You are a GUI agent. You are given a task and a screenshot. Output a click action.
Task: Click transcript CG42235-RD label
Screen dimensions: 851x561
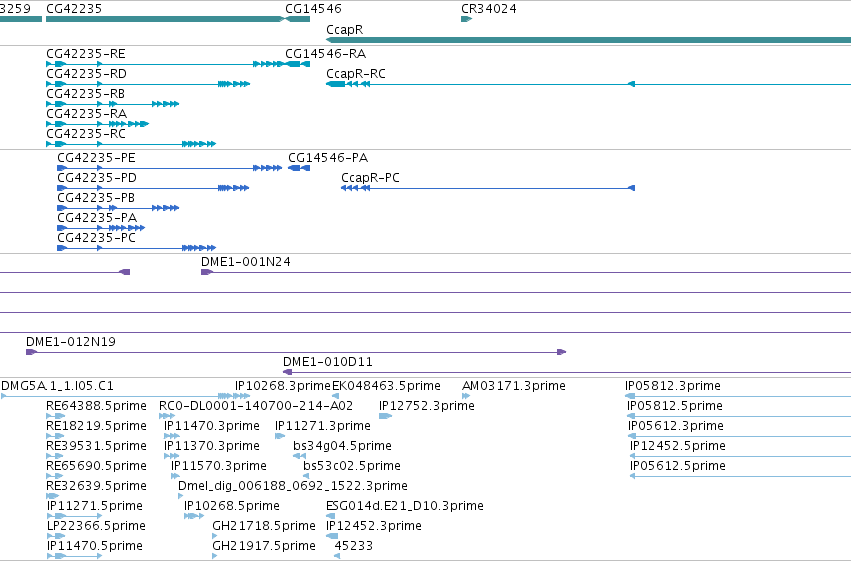coord(86,74)
